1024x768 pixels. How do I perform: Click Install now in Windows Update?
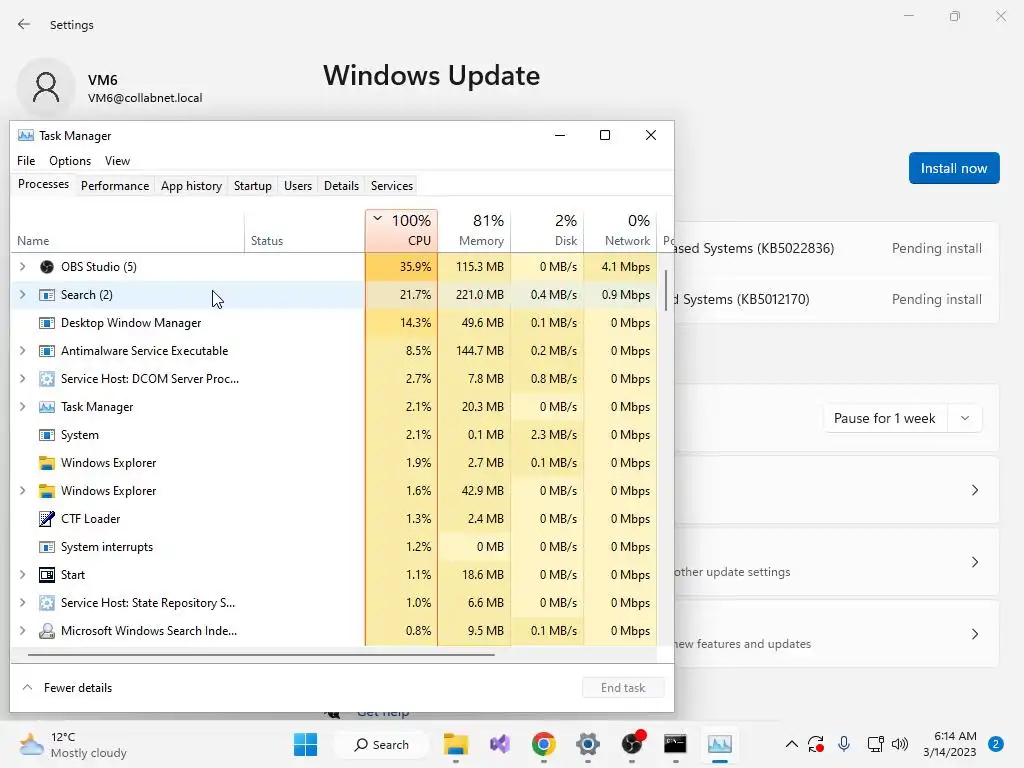[954, 168]
